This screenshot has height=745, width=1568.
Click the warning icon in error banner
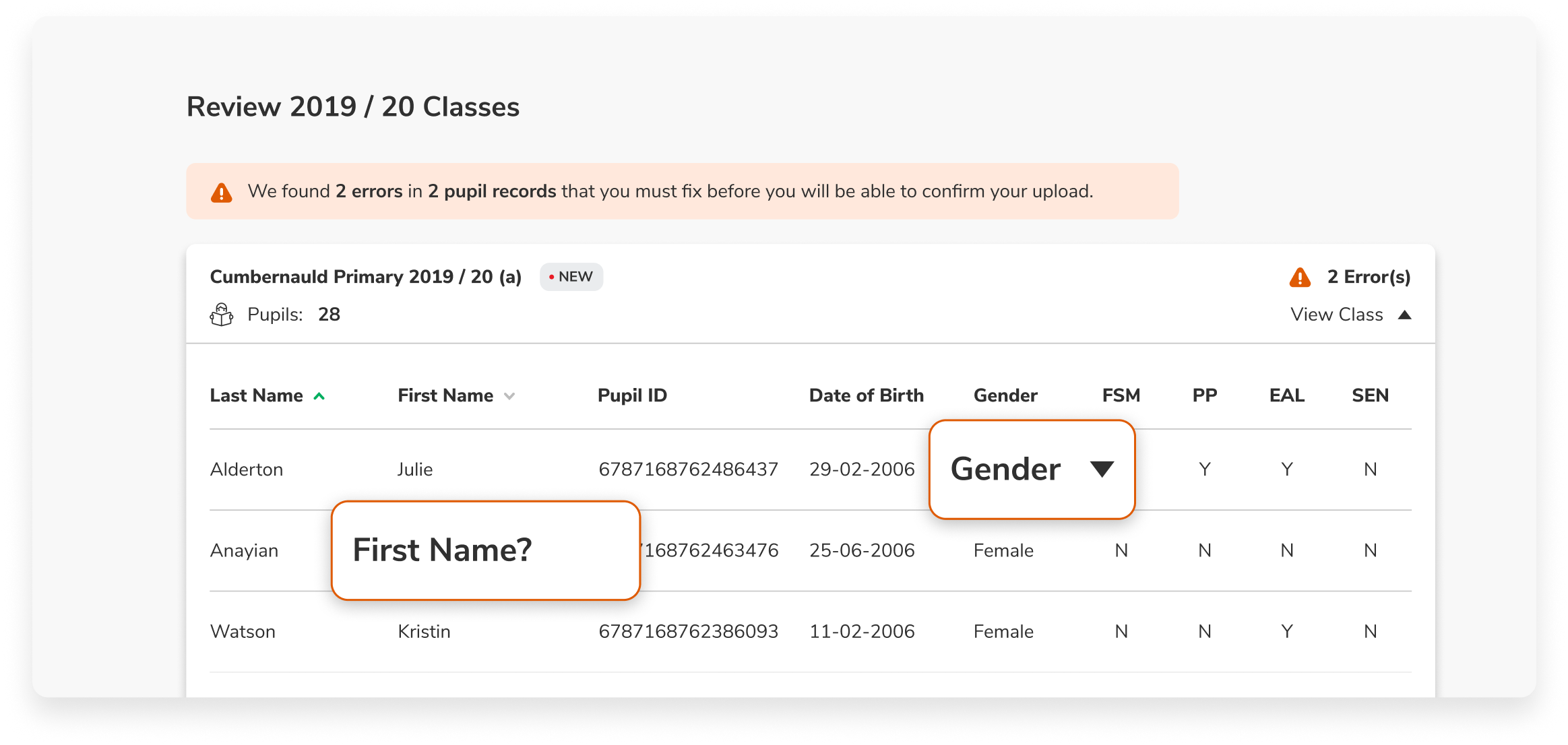pos(221,193)
